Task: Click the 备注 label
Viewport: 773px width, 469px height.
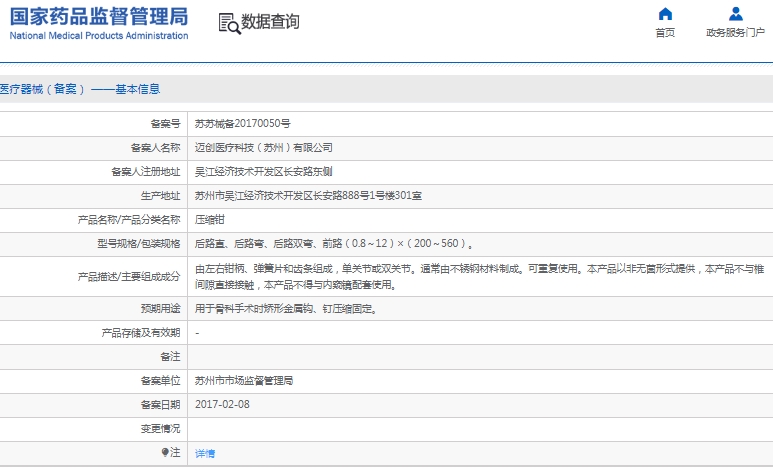Action: [x=171, y=357]
